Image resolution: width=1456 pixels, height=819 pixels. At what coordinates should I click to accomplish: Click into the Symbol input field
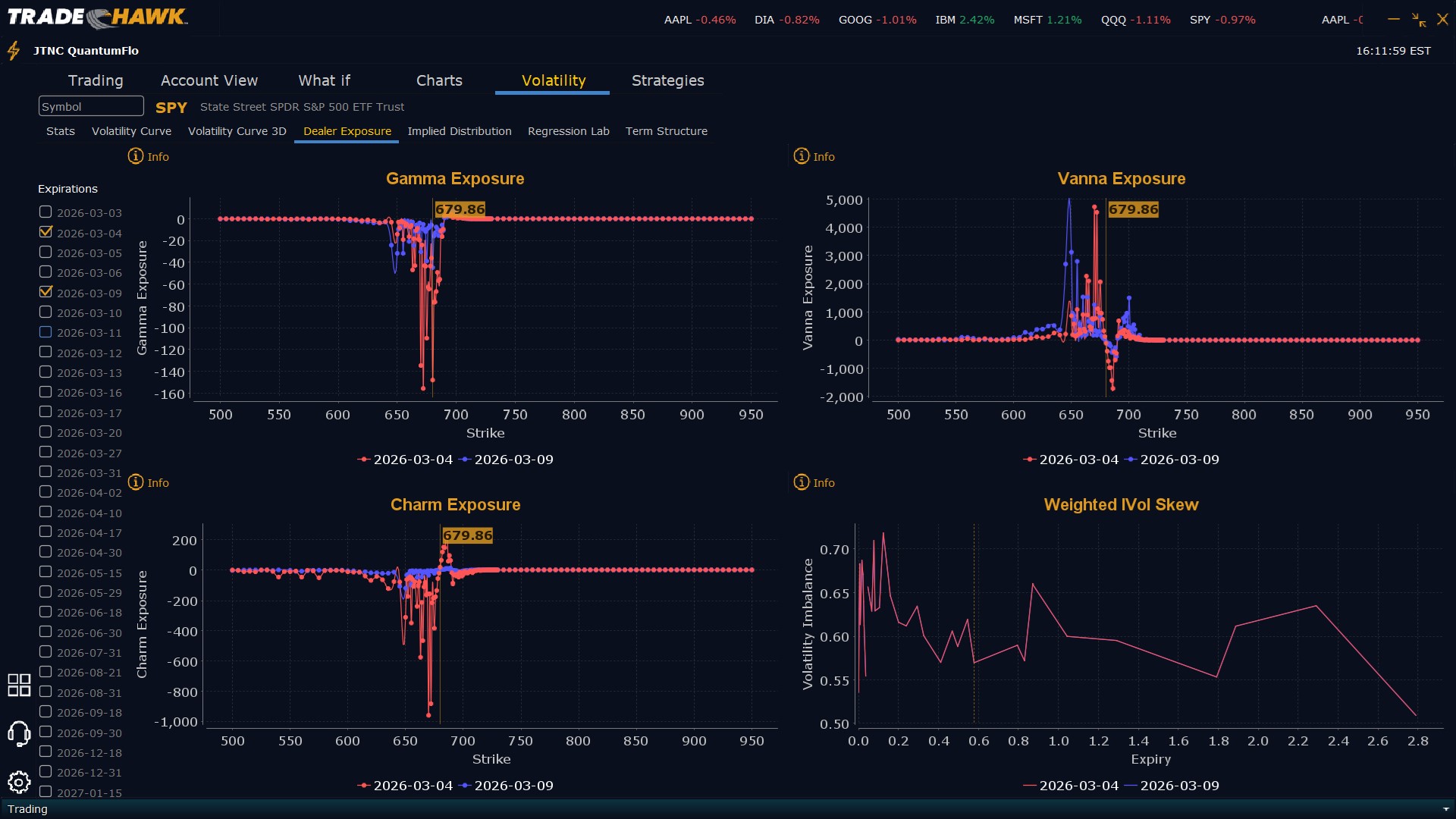91,106
